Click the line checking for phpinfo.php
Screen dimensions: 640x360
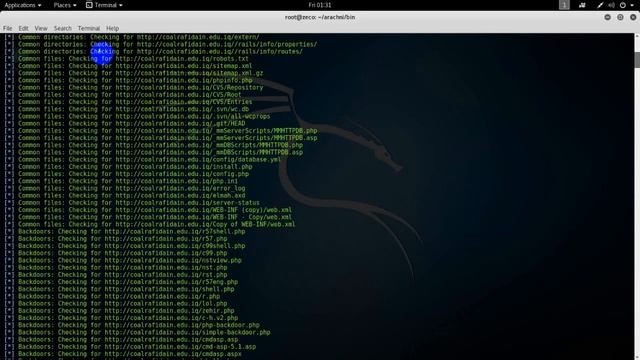(128, 80)
